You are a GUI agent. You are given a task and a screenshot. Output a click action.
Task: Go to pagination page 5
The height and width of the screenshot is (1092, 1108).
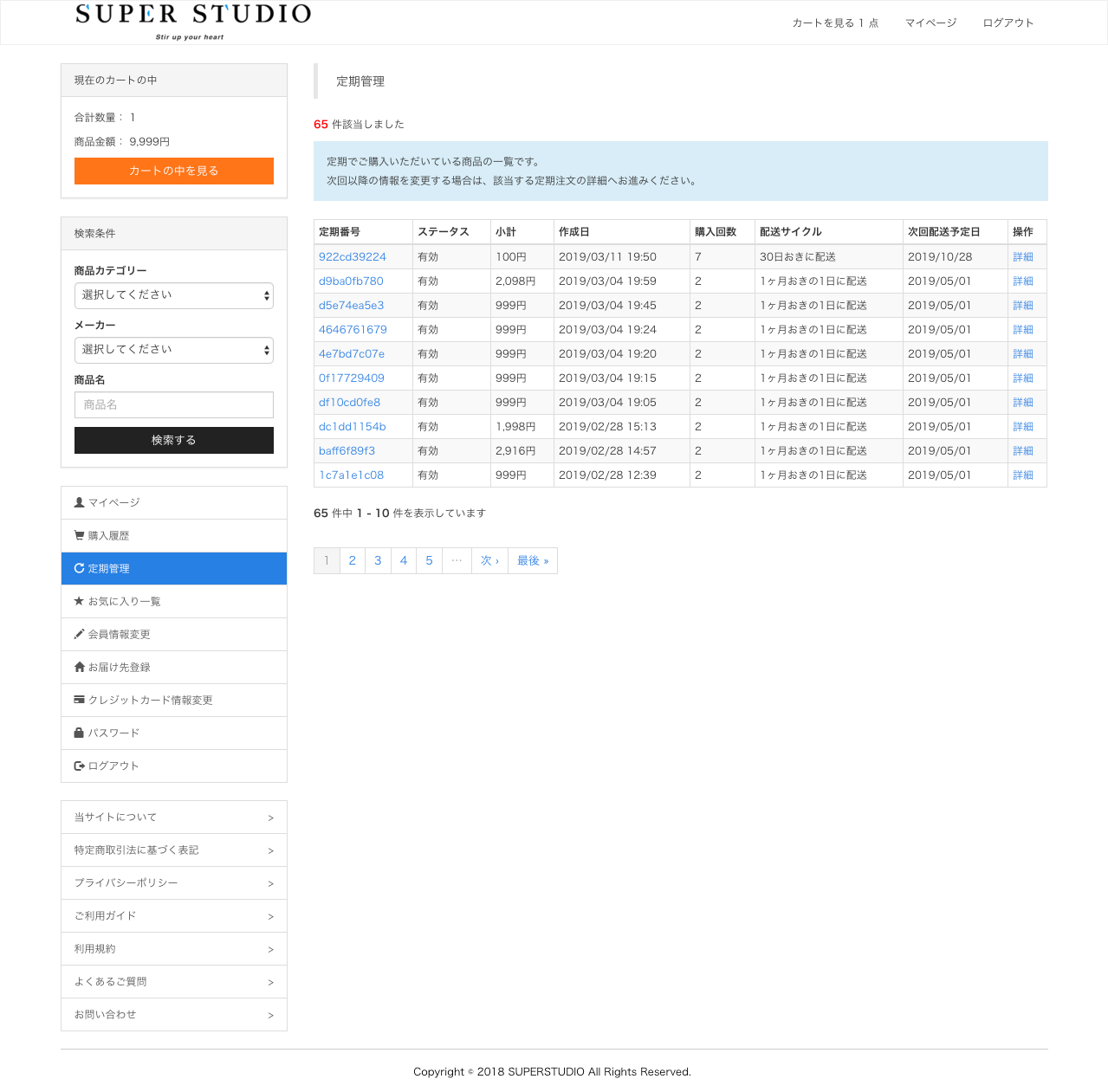click(429, 560)
